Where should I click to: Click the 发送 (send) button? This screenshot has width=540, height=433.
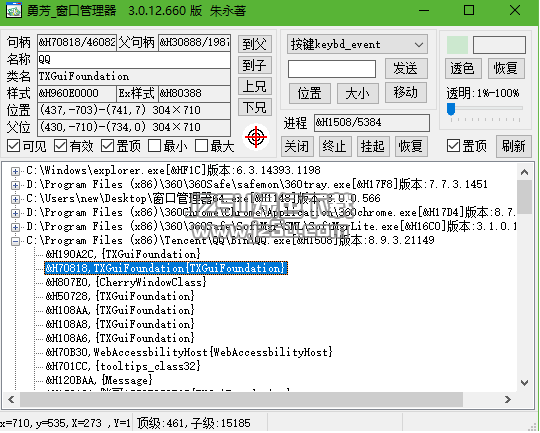tap(406, 68)
